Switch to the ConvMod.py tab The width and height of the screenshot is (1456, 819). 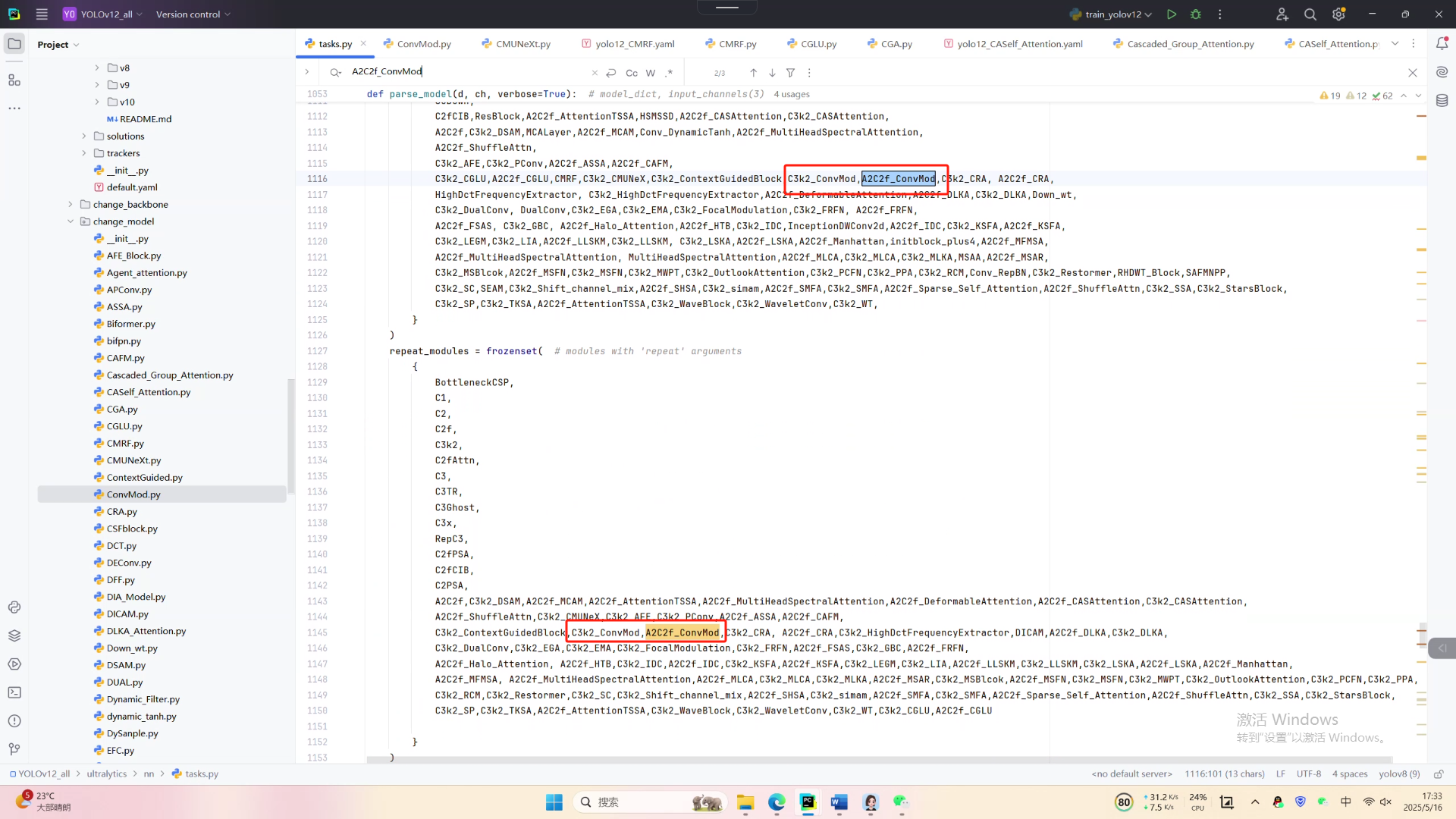point(423,44)
